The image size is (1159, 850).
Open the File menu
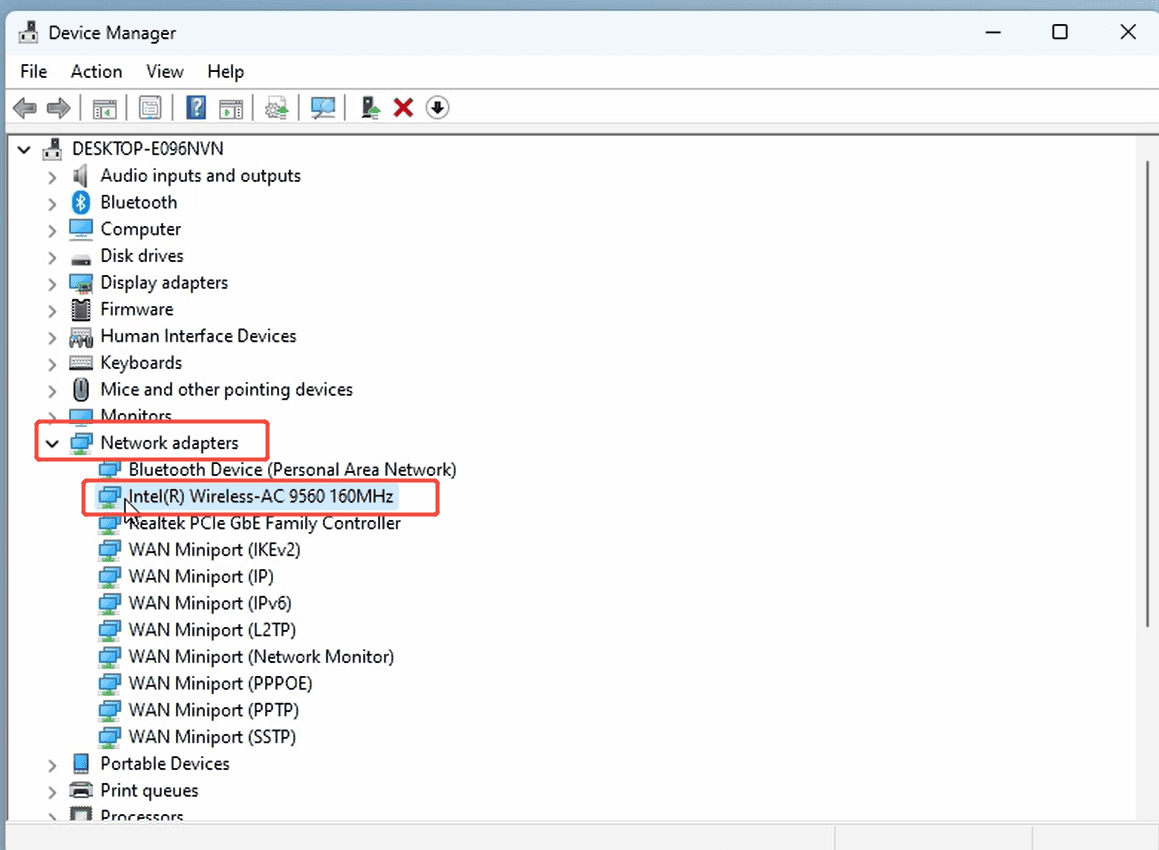tap(33, 71)
